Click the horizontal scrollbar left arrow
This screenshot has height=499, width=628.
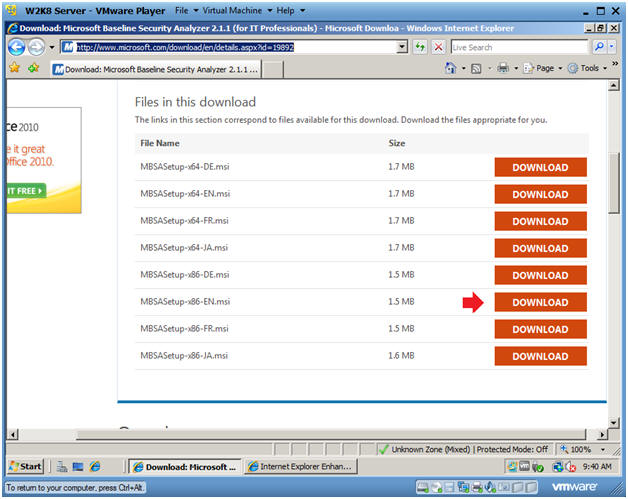point(13,434)
